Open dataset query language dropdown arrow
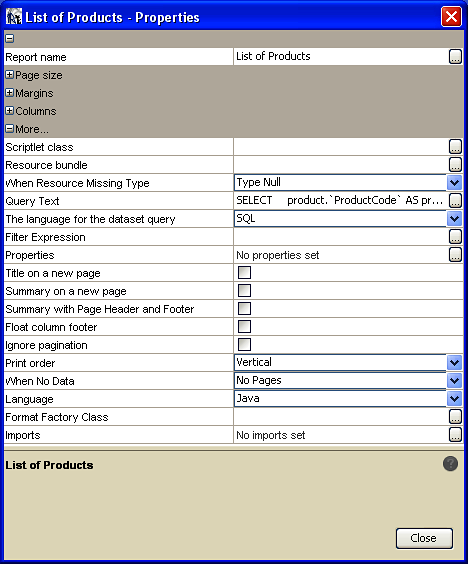468x564 pixels. [454, 219]
